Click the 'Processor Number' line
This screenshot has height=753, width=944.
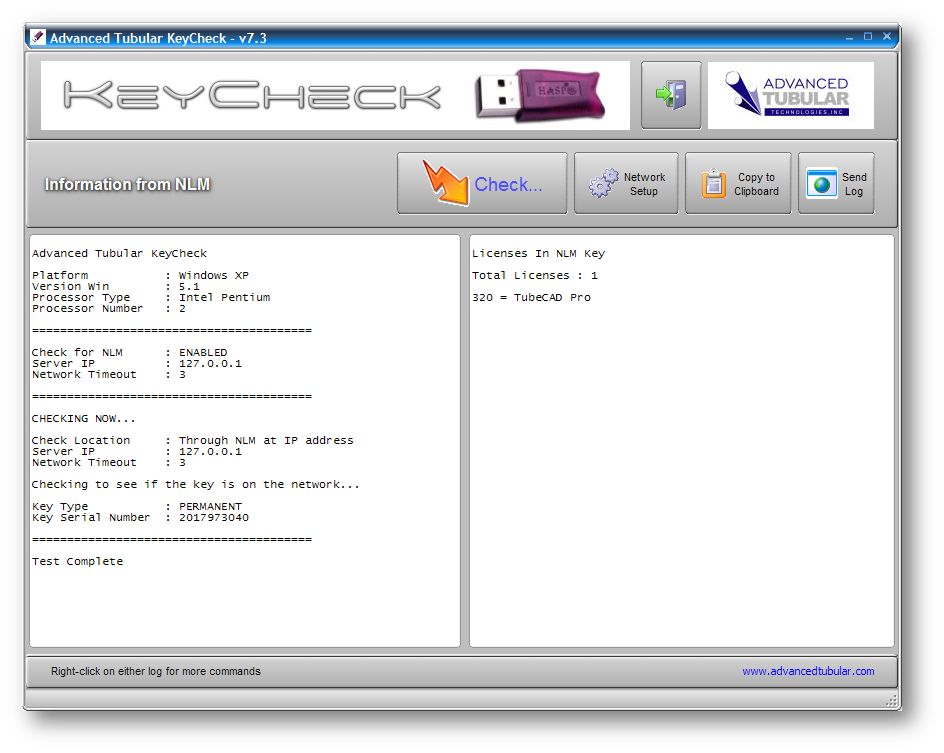tap(109, 308)
